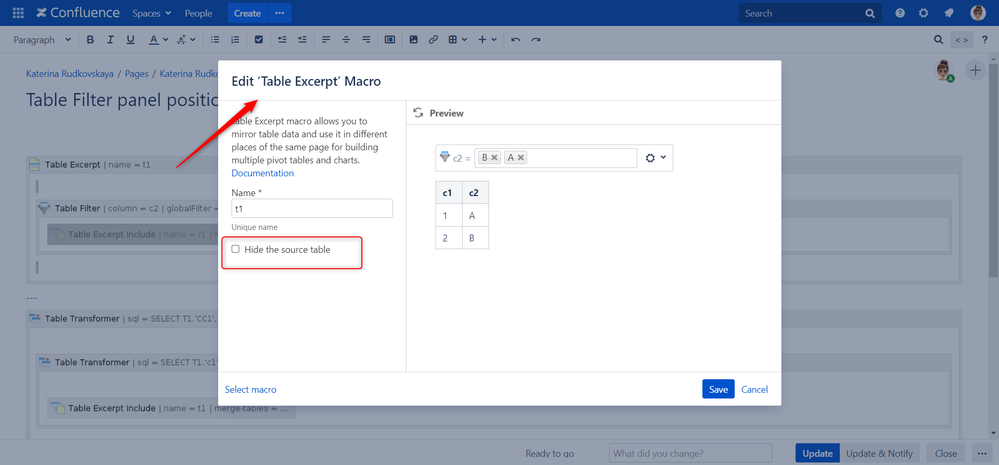Open filter settings cog dropdown in preview

(x=656, y=158)
